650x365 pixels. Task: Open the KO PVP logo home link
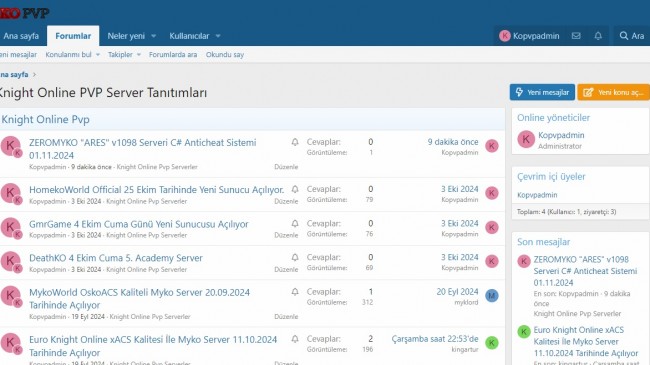click(x=24, y=13)
